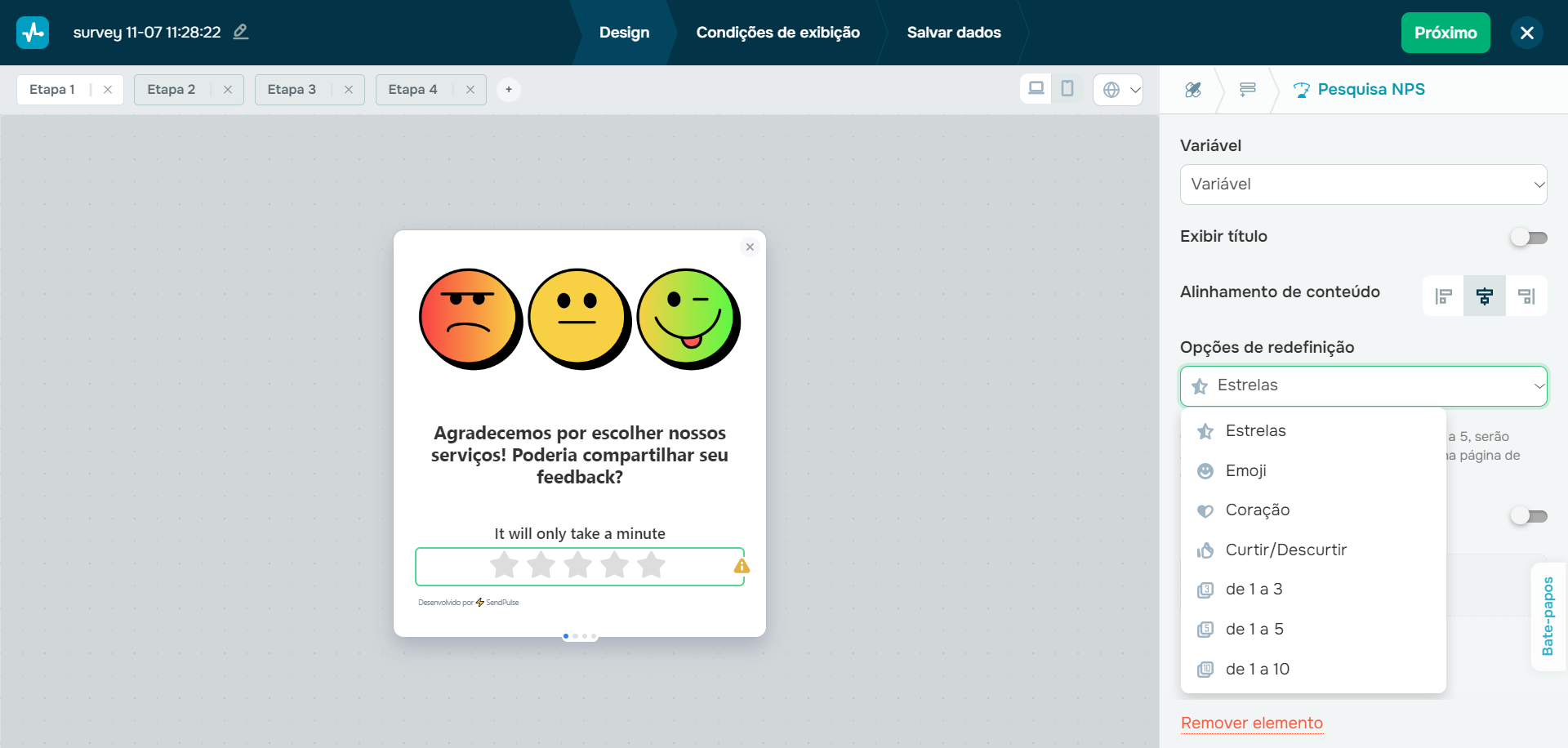Choose Curtir/Descurtir option from list

[x=1313, y=550]
